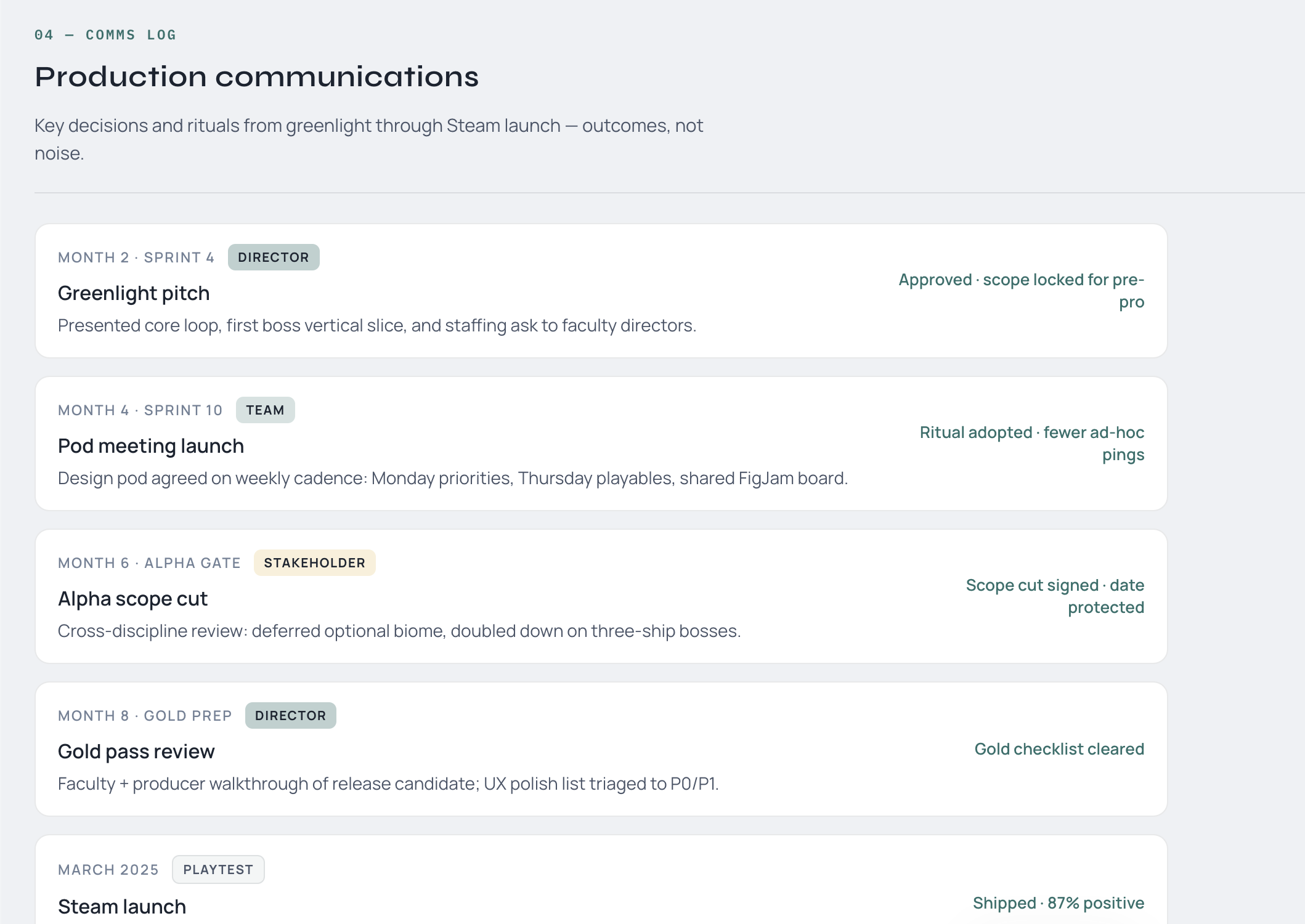
Task: Click the 'Gold checklist cleared' outcome text
Action: point(1059,749)
